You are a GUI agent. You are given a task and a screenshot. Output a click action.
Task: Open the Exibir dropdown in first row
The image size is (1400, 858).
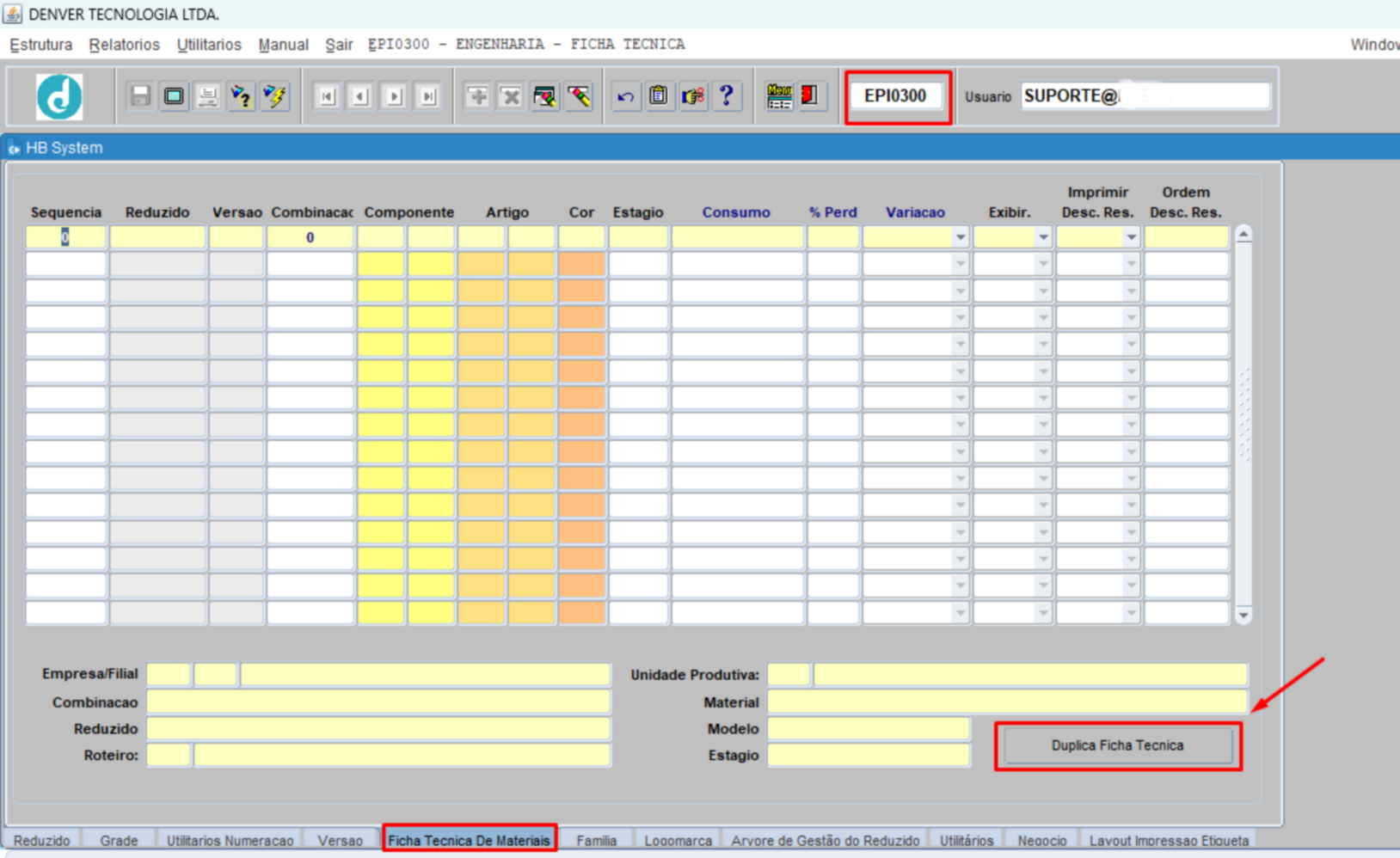pos(1043,237)
